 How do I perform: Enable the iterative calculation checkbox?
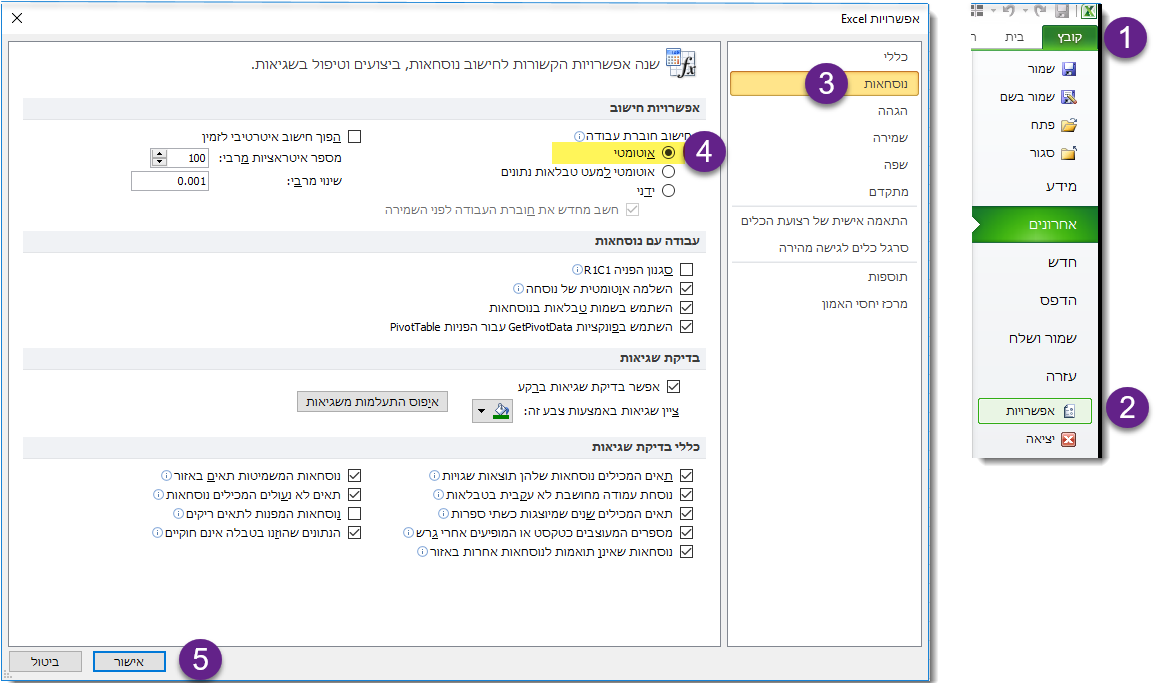[x=353, y=136]
